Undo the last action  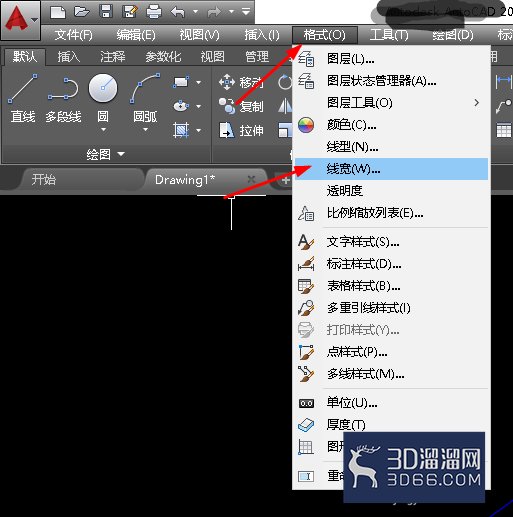click(x=178, y=12)
